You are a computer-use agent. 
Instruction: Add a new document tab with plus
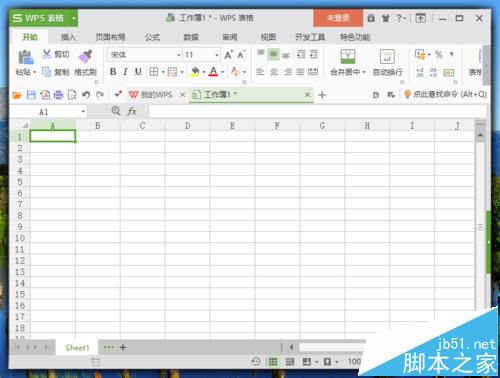(322, 95)
